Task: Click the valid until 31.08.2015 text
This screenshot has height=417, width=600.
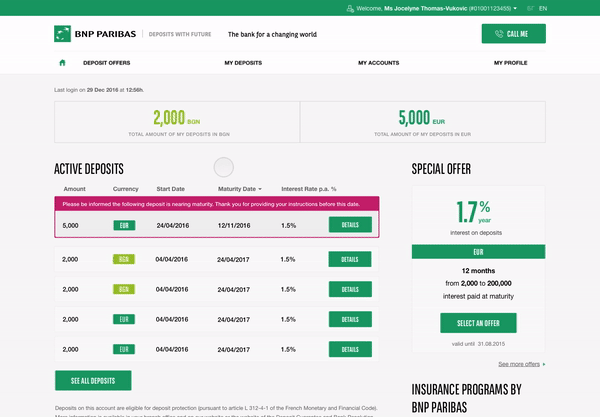Action: 478,344
